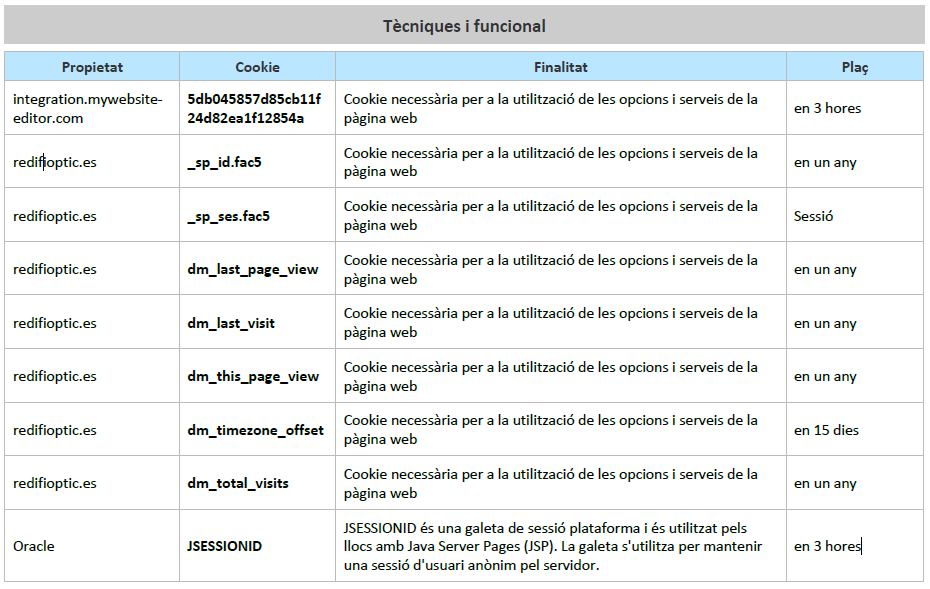930x589 pixels.
Task: Click the "Tècniques i funcional" table title
Action: 464,26
